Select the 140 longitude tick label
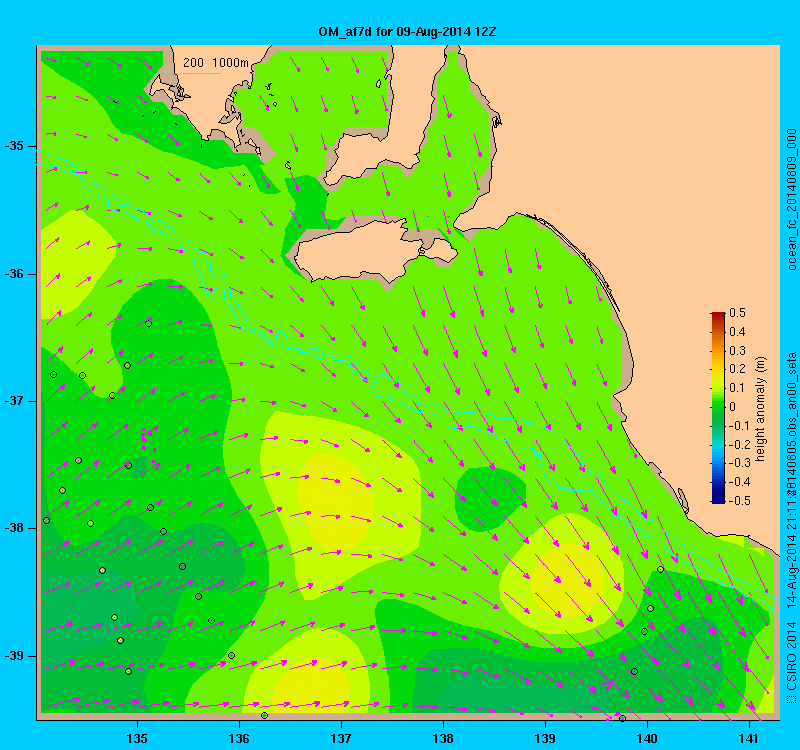 point(647,739)
